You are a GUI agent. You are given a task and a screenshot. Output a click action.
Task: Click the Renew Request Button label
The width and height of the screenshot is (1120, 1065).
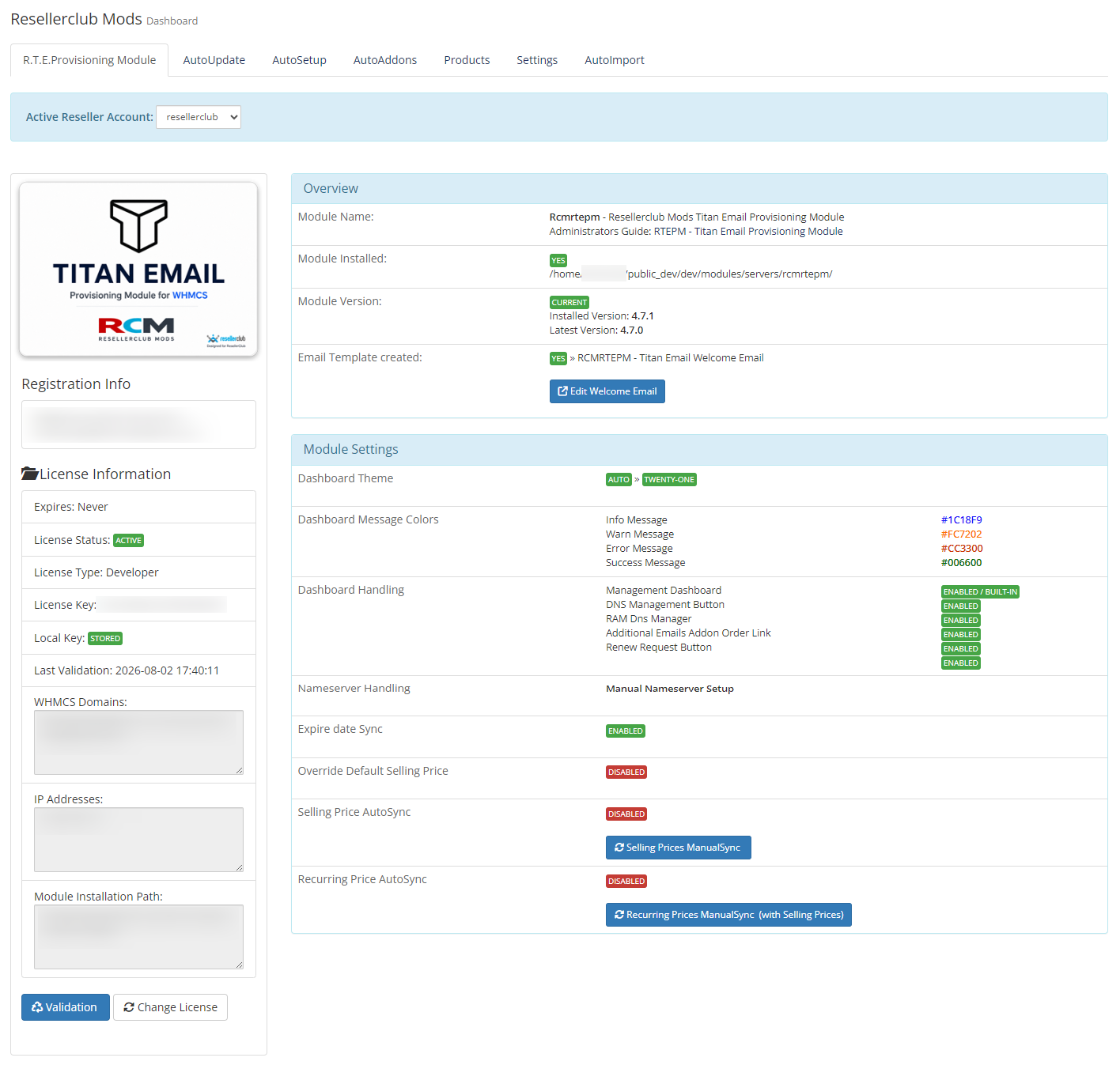[x=659, y=648]
